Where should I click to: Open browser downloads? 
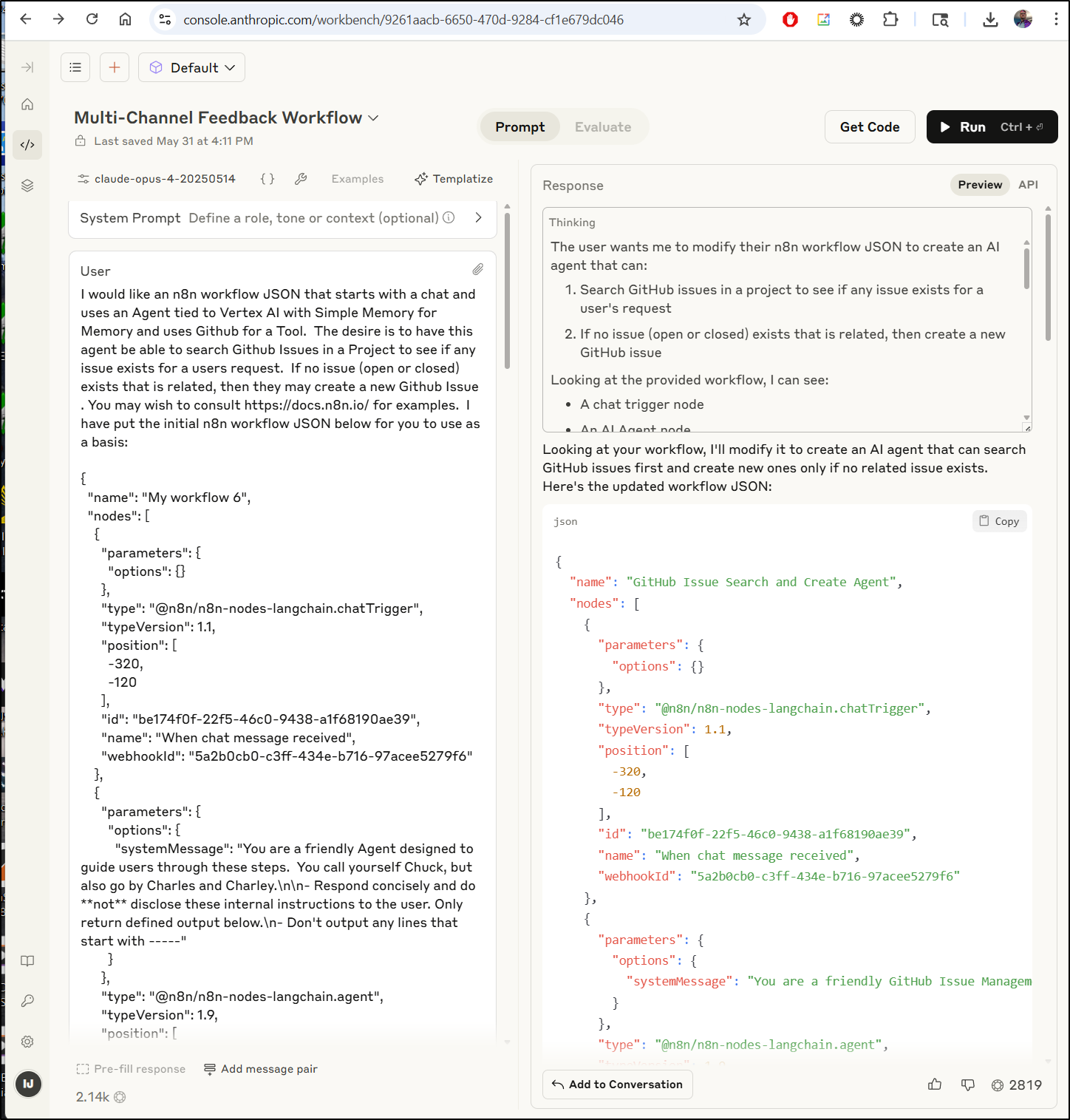[x=990, y=20]
